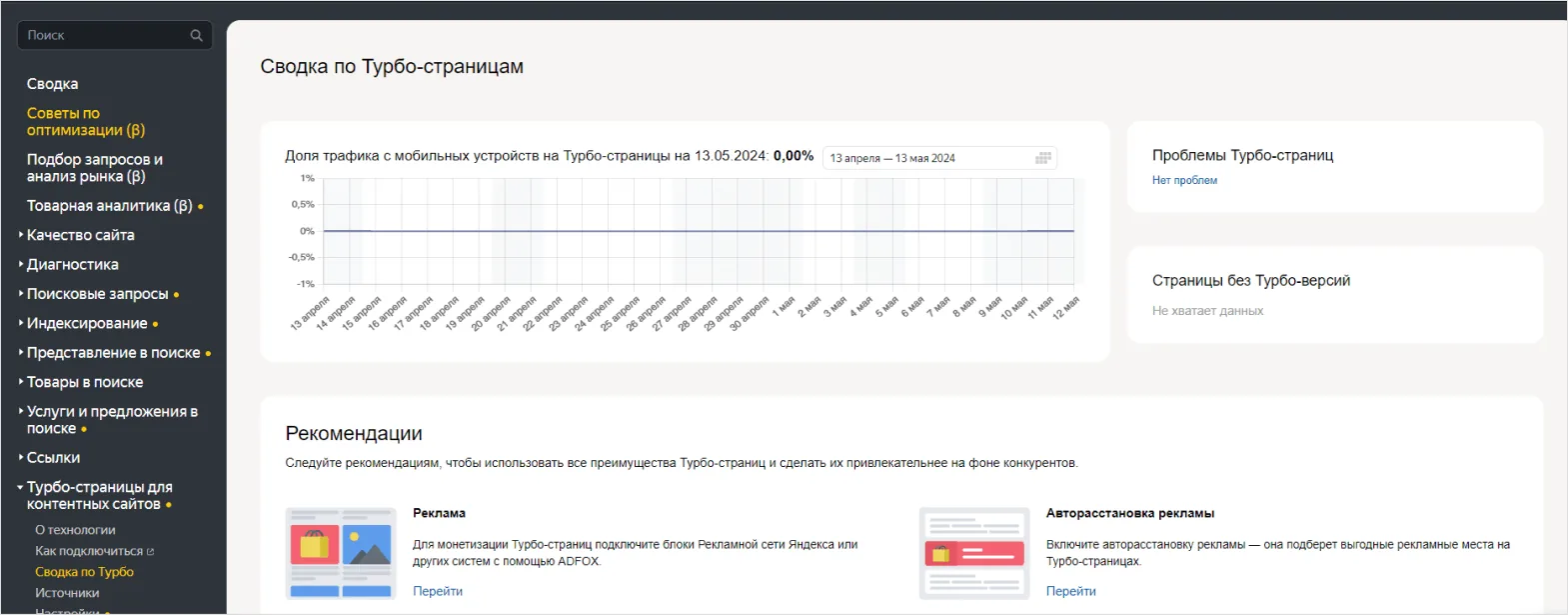1568x615 pixels.
Task: Click the Реклама recommendation illustration
Action: [341, 553]
